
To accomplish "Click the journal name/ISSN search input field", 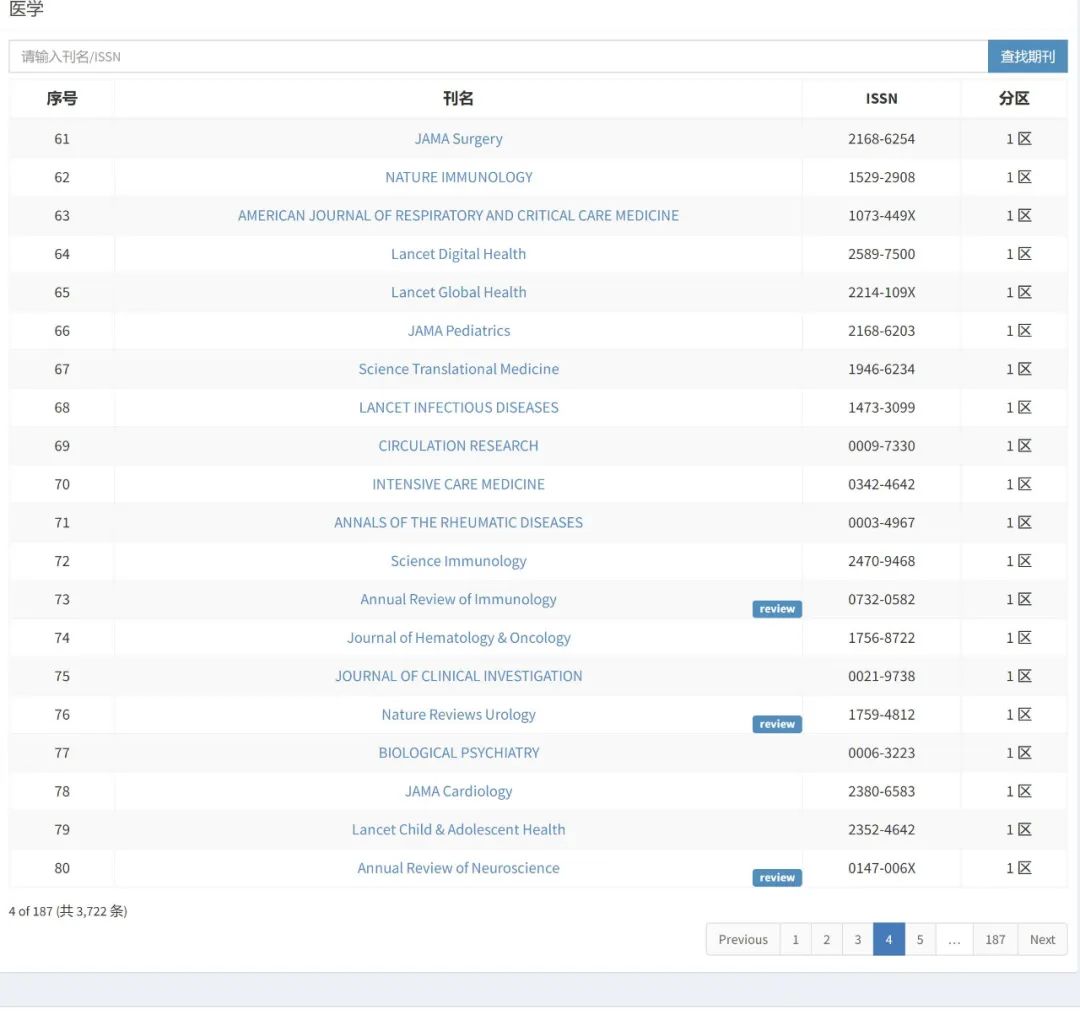I will [498, 57].
